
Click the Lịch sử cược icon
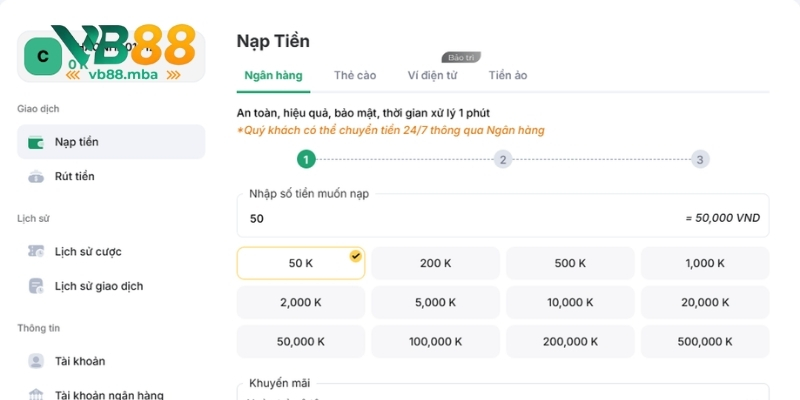click(x=36, y=252)
